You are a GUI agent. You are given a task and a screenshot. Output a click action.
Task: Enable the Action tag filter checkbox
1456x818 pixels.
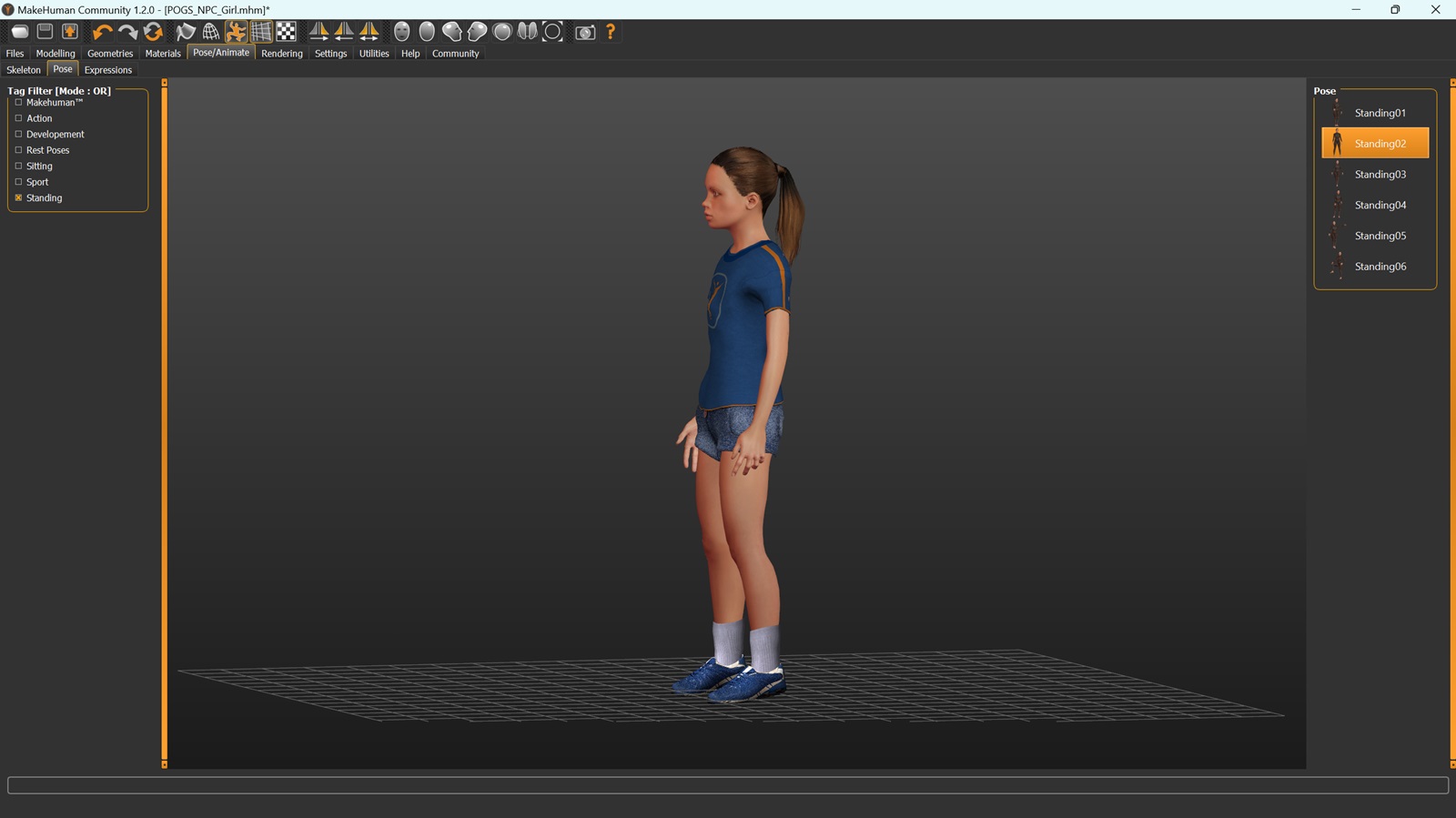(18, 118)
